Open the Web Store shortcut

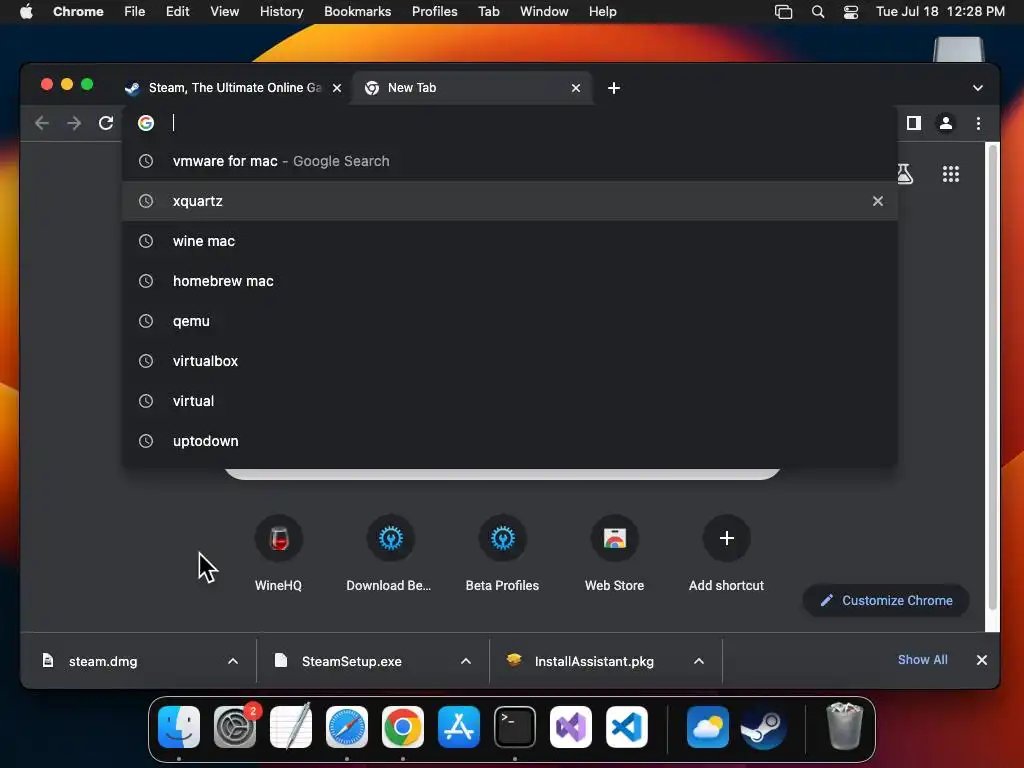tap(615, 552)
